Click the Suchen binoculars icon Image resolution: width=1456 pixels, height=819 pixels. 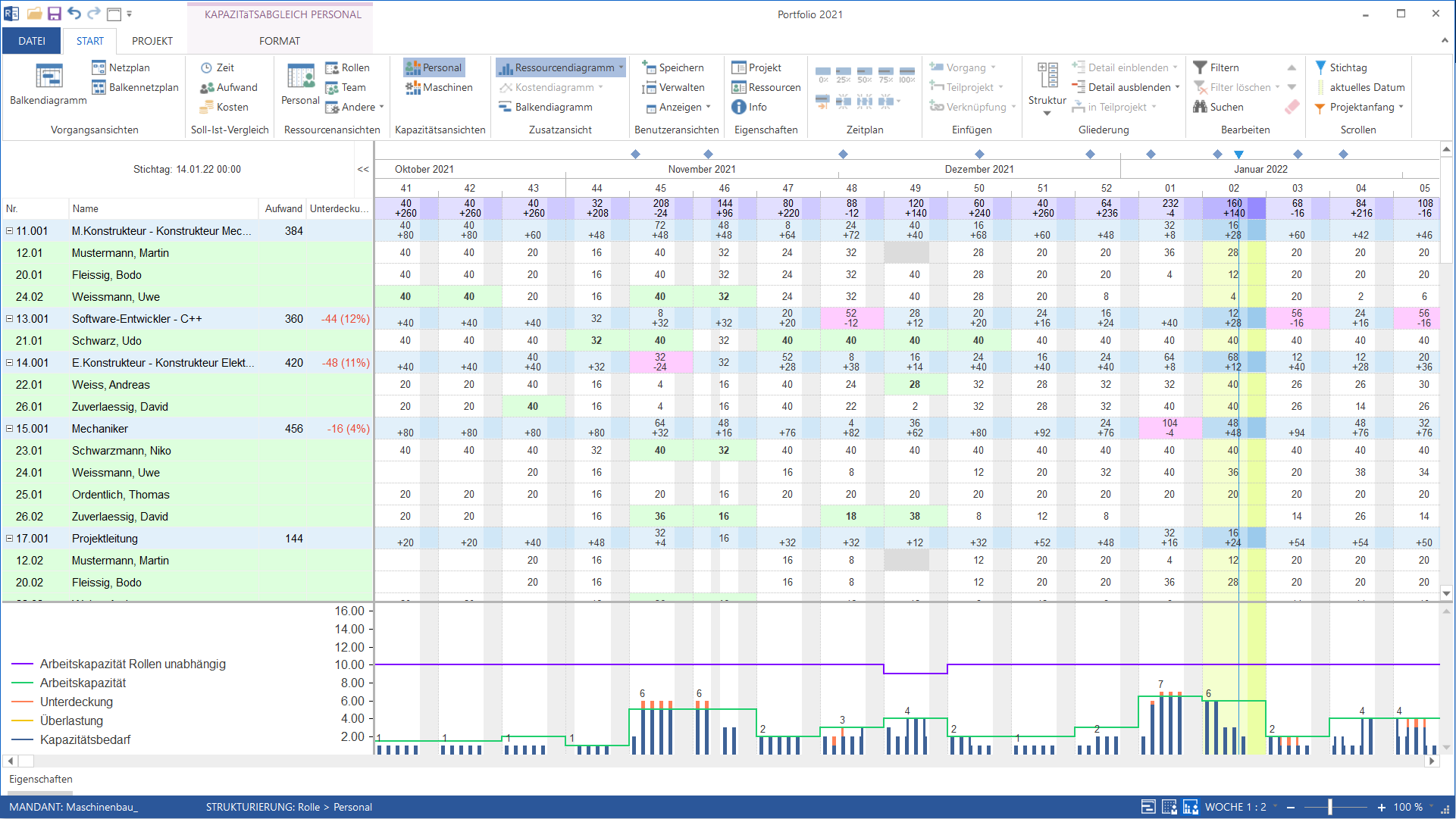pyautogui.click(x=1200, y=107)
